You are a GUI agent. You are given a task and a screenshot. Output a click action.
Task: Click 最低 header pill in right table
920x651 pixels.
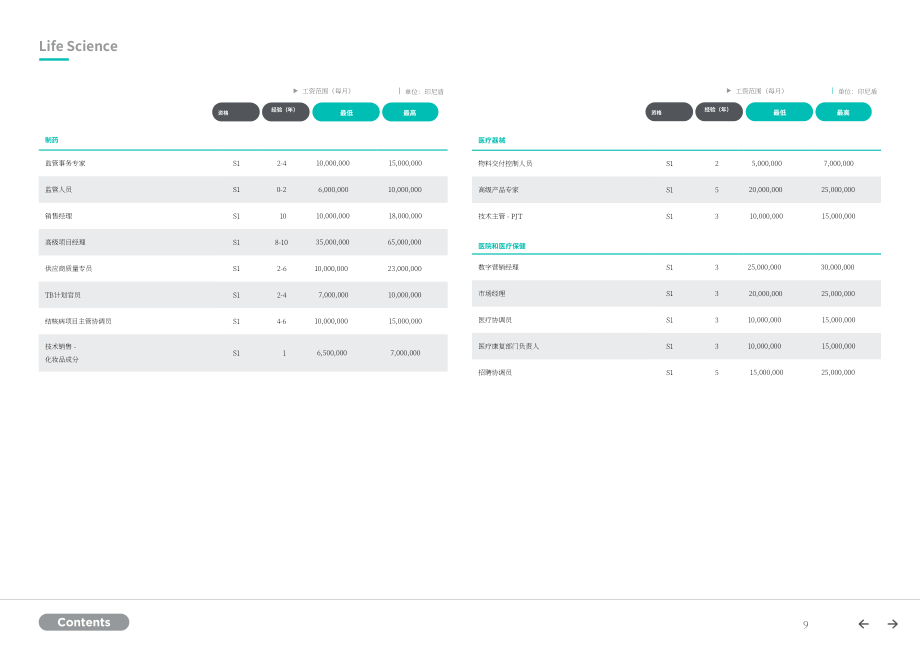(x=779, y=112)
